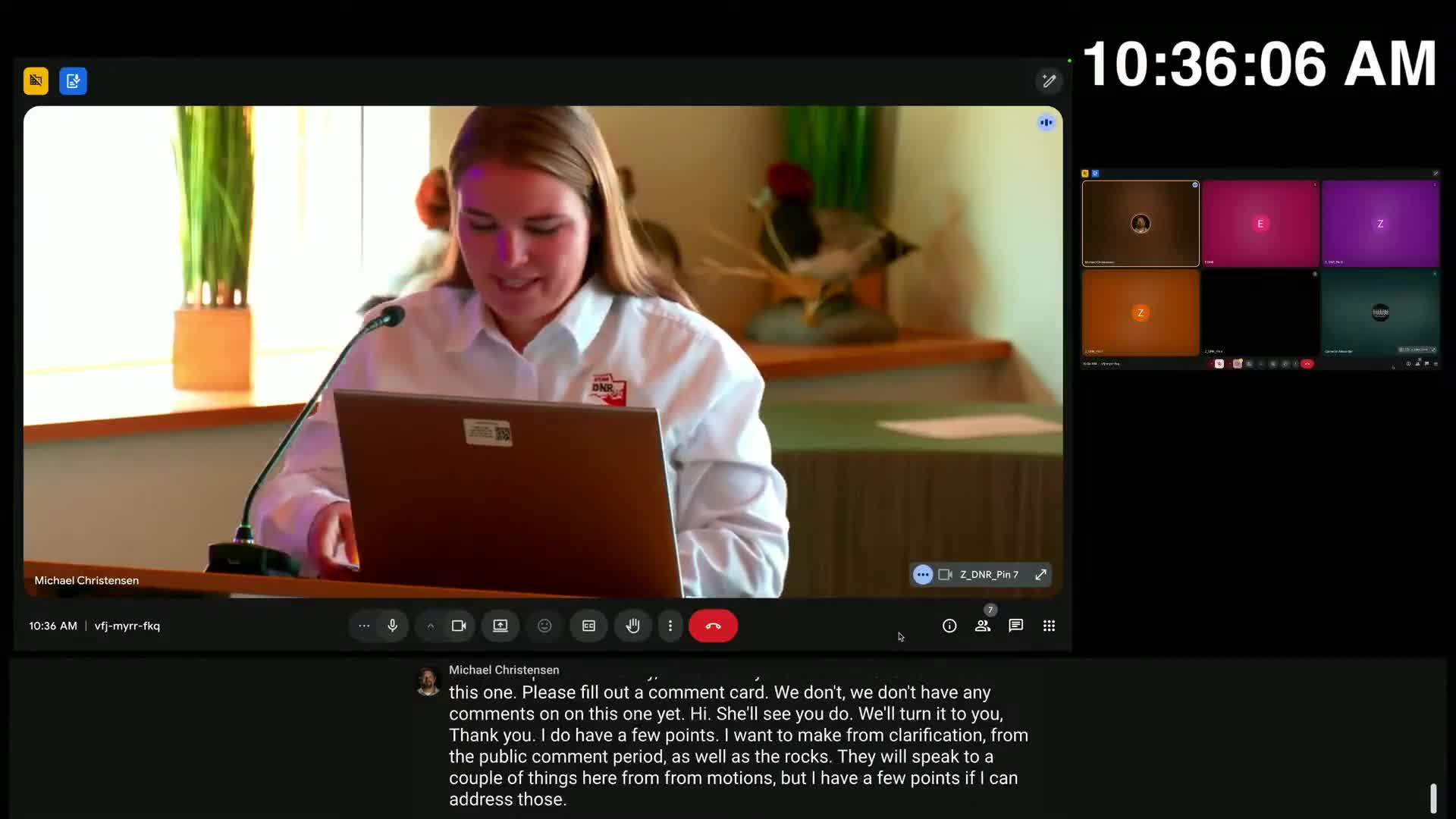Open the activities grid icon

point(1049,626)
